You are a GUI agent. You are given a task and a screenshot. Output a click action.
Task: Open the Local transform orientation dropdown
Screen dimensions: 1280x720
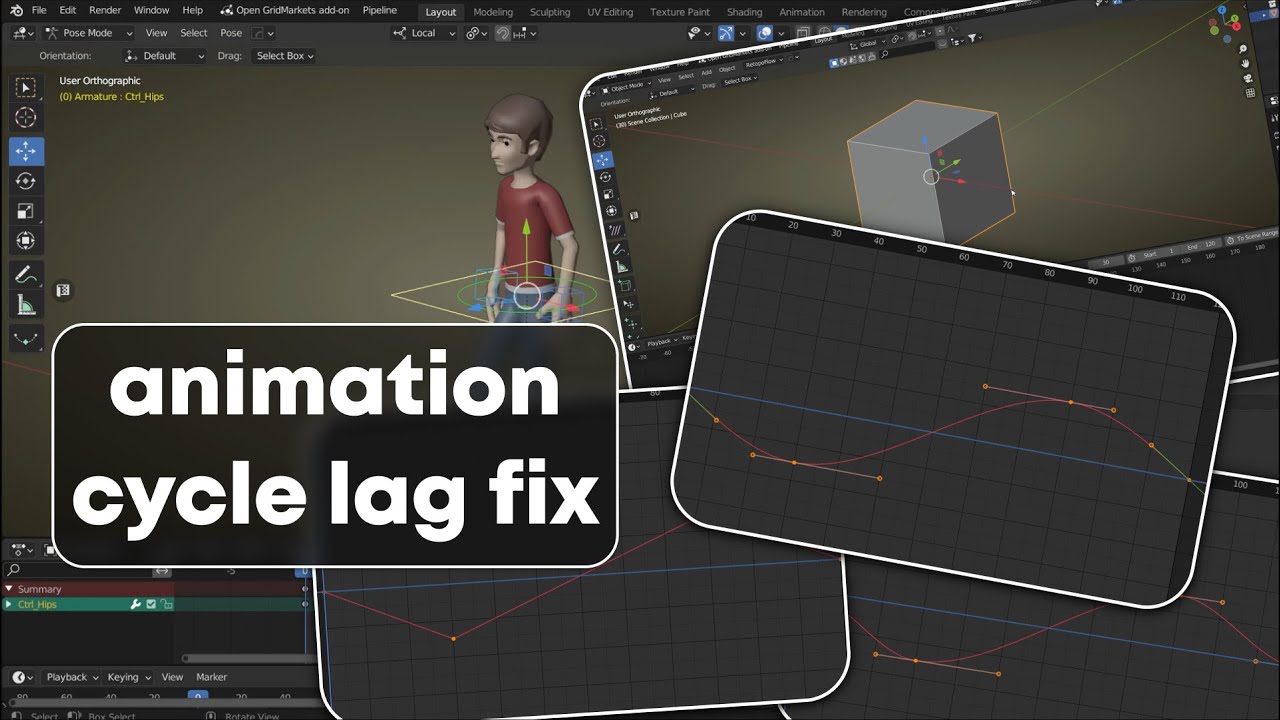(425, 33)
